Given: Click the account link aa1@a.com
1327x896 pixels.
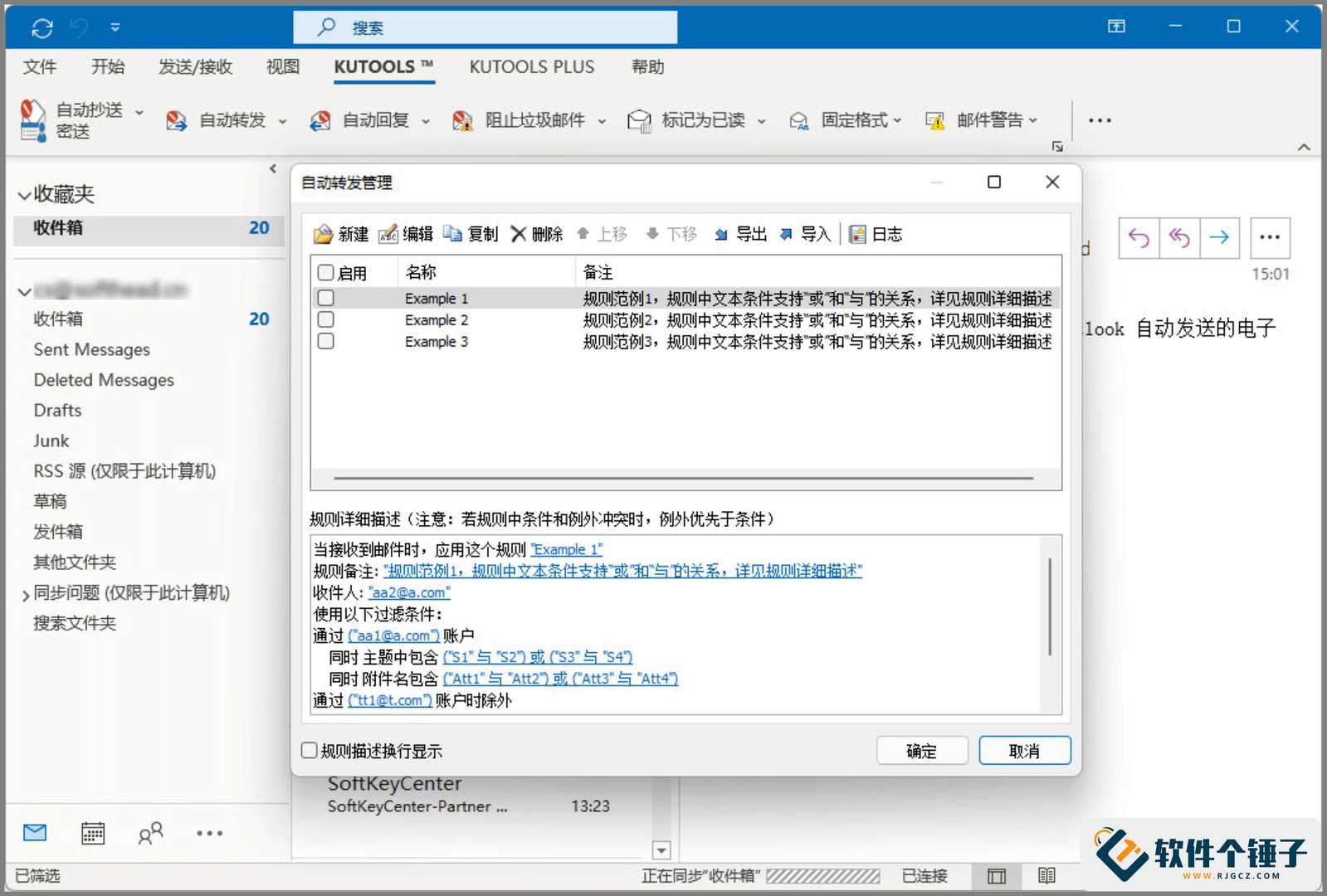Looking at the screenshot, I should pyautogui.click(x=393, y=635).
